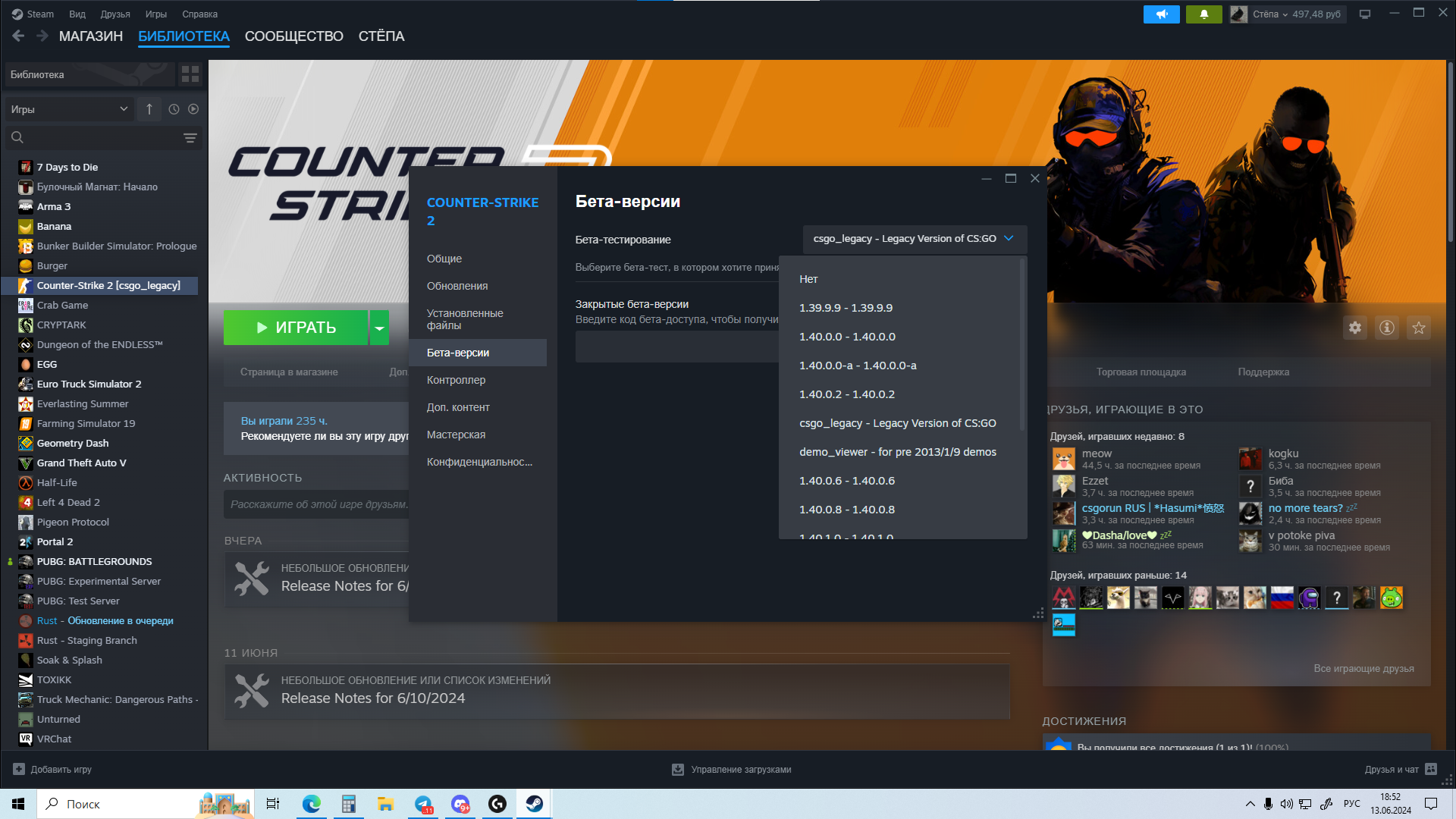Click the beta access code field
Viewport: 1456px width, 819px height.
(677, 347)
